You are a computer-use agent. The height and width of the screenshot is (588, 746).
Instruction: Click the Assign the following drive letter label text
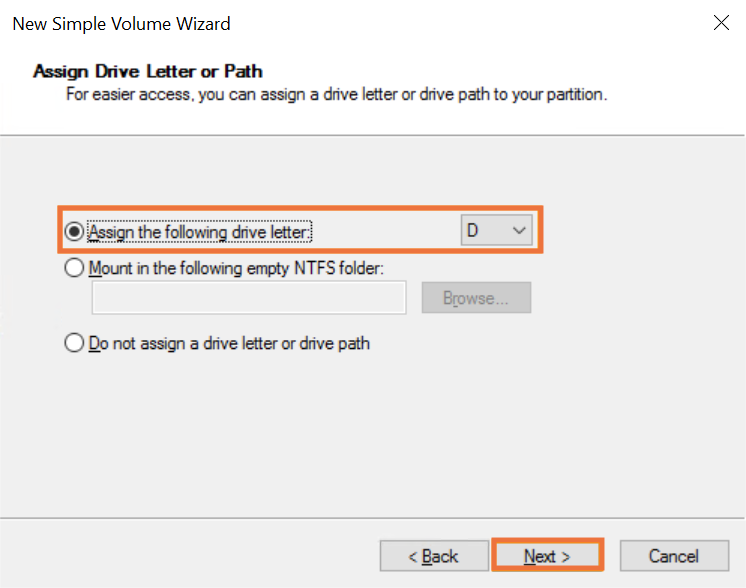199,232
